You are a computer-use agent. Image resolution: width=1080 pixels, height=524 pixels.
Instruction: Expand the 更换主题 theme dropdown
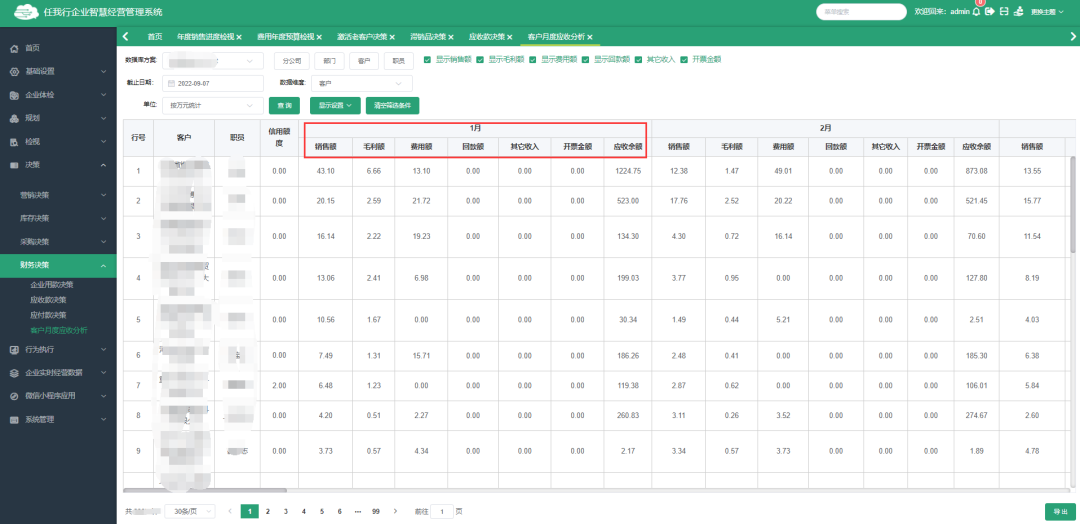(x=1049, y=12)
